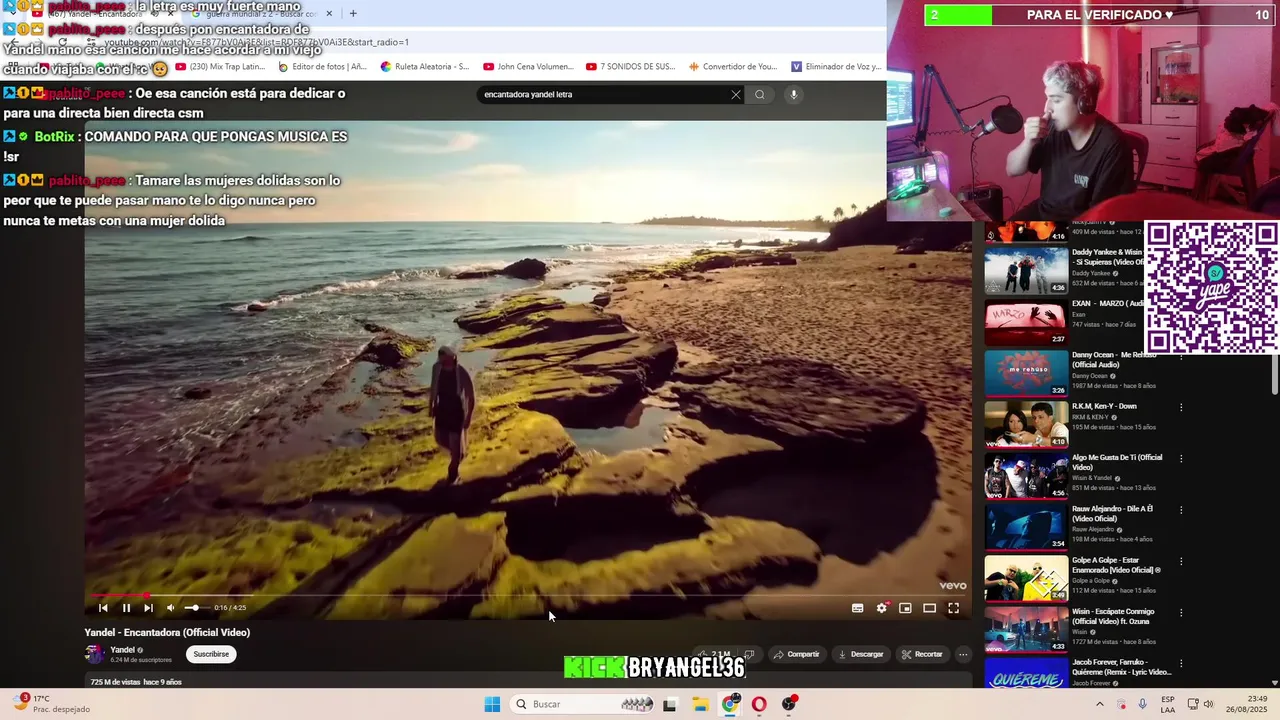Image resolution: width=1280 pixels, height=720 pixels.
Task: Download the video using Descargar
Action: [861, 654]
